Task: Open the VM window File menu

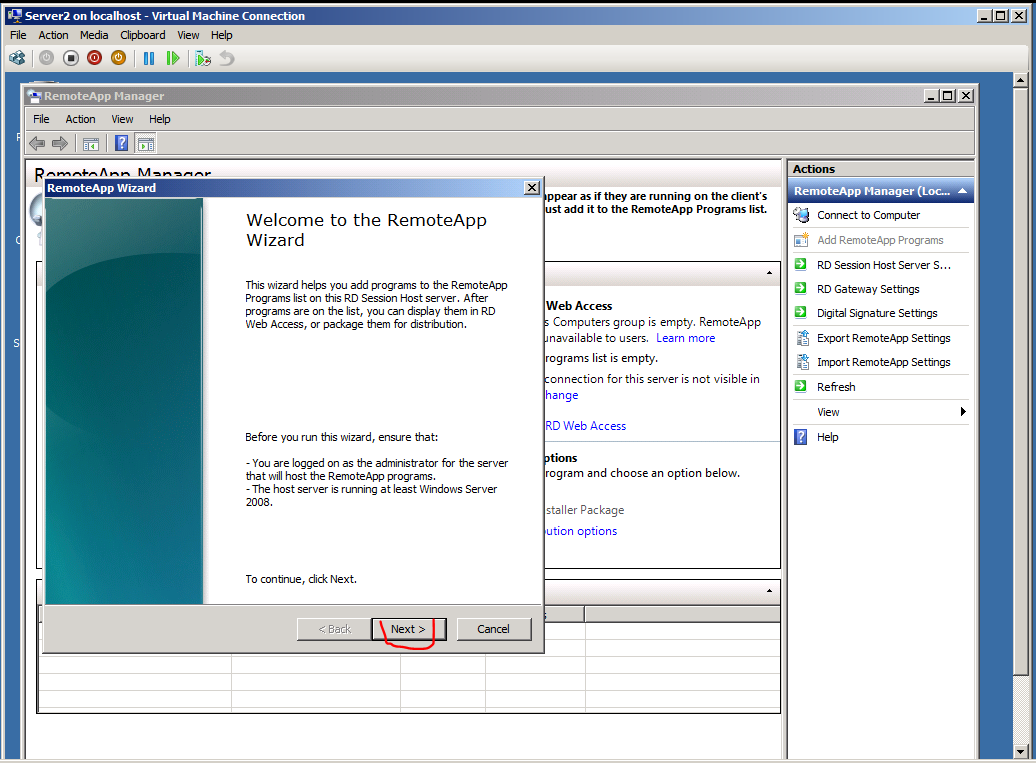Action: click(x=18, y=35)
